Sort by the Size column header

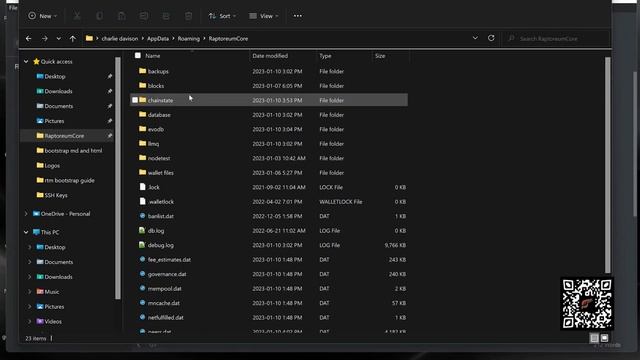(x=380, y=56)
